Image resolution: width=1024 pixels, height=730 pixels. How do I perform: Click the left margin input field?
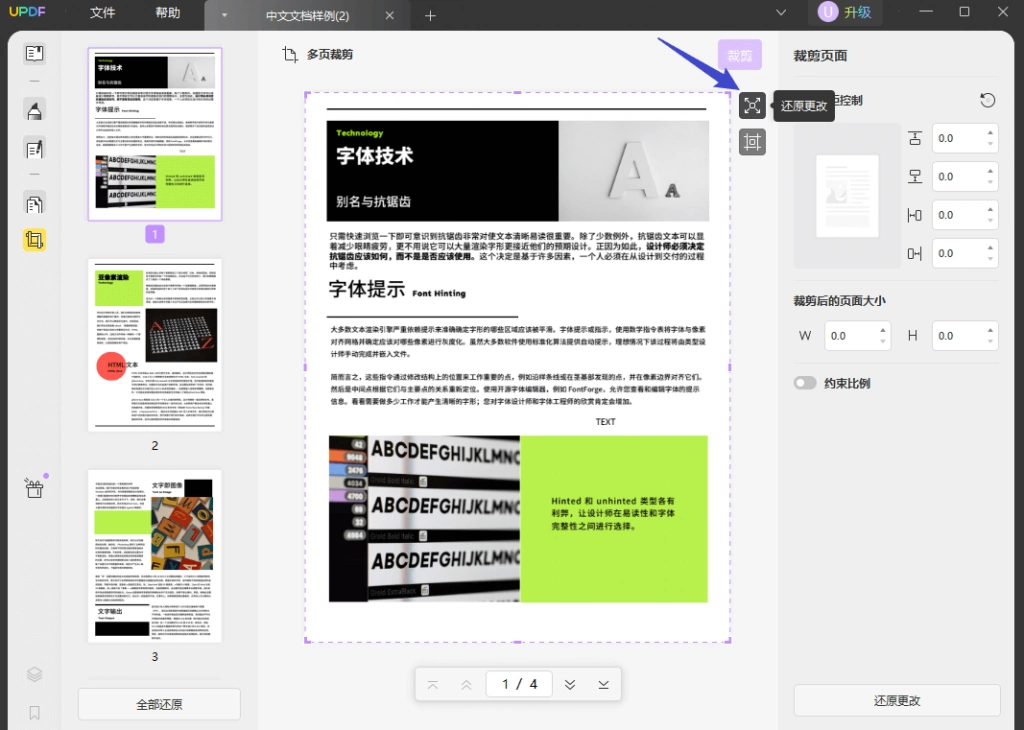pyautogui.click(x=965, y=215)
